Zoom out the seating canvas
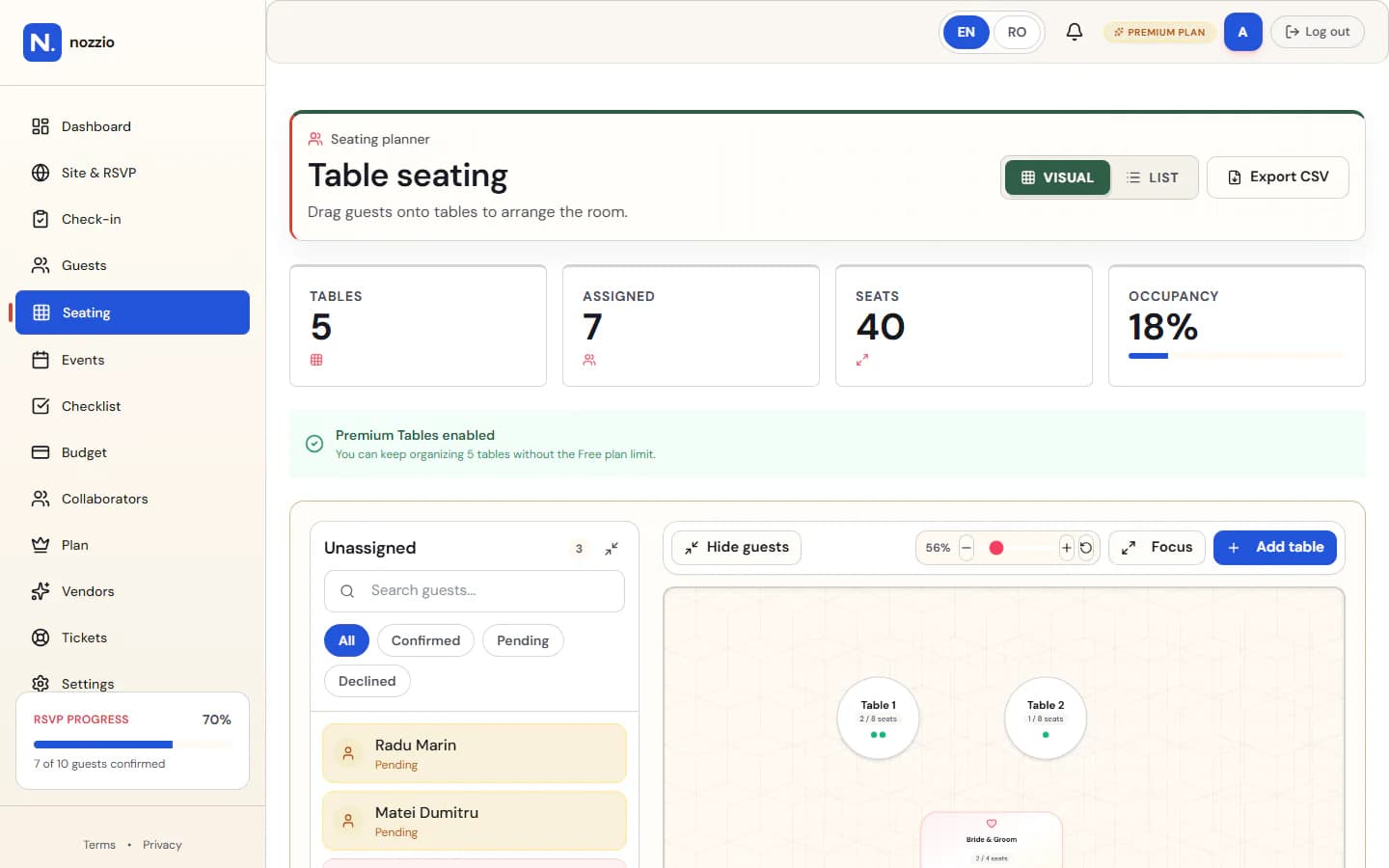Screen dimensions: 1389x868 point(967,548)
